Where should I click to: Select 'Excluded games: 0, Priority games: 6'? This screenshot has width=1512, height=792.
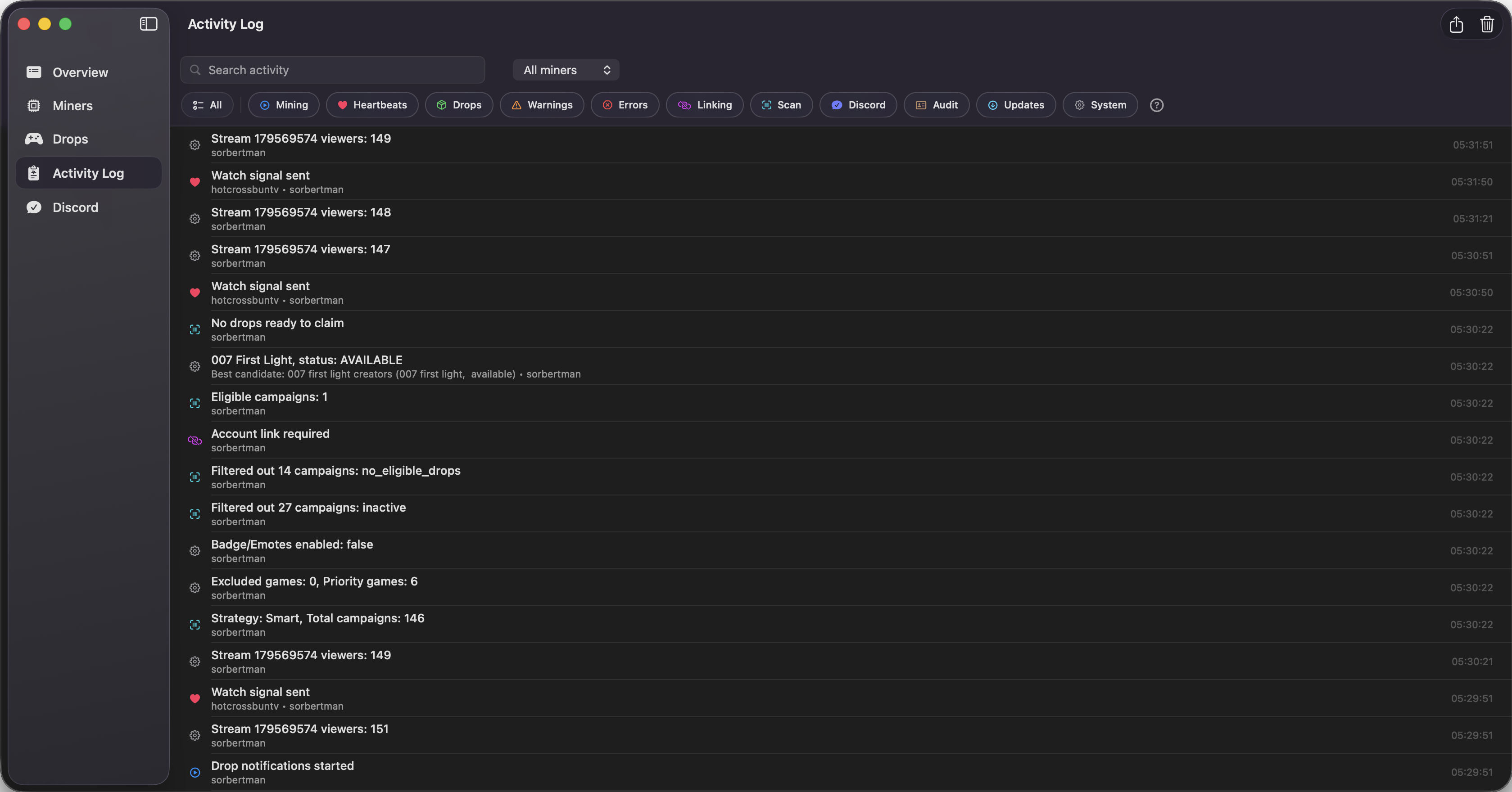tap(841, 588)
